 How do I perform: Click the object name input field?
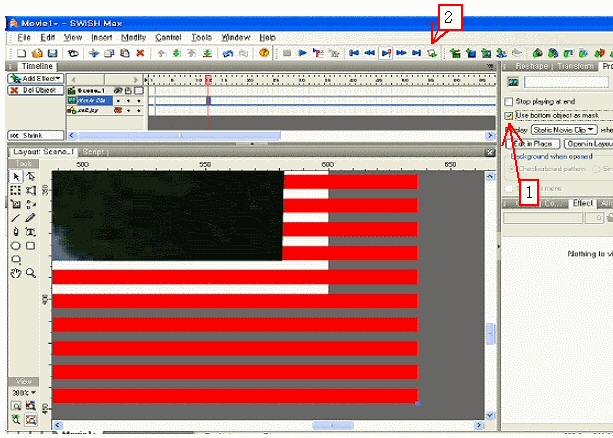[x=566, y=82]
